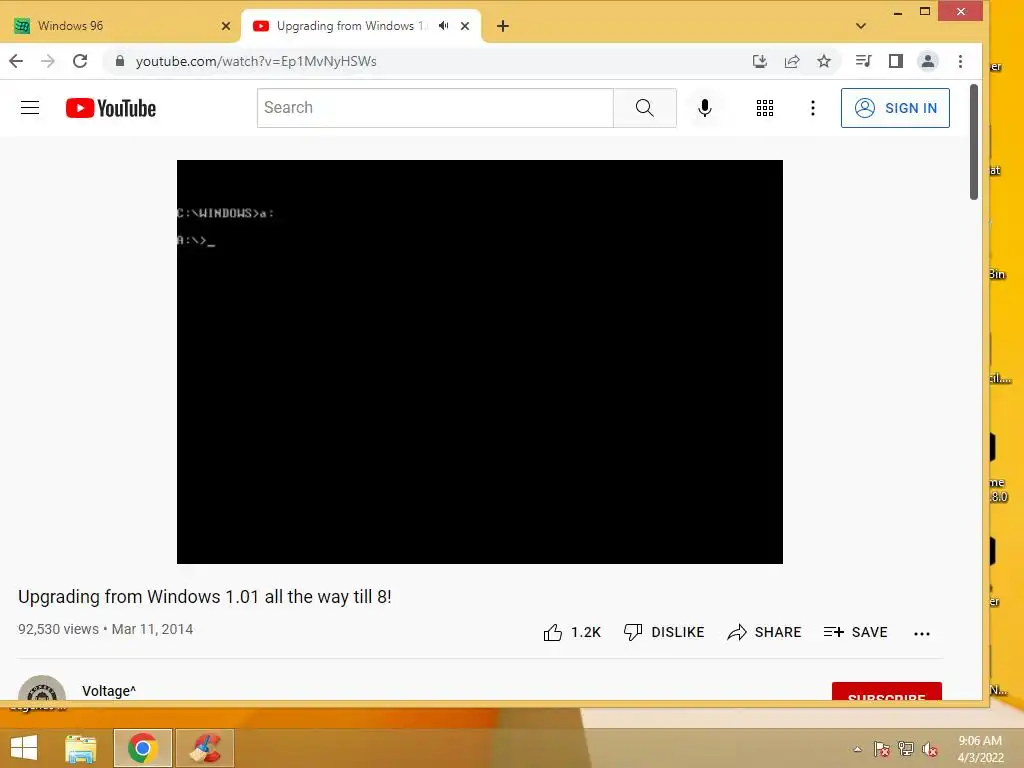Go back to the previous page

click(16, 61)
